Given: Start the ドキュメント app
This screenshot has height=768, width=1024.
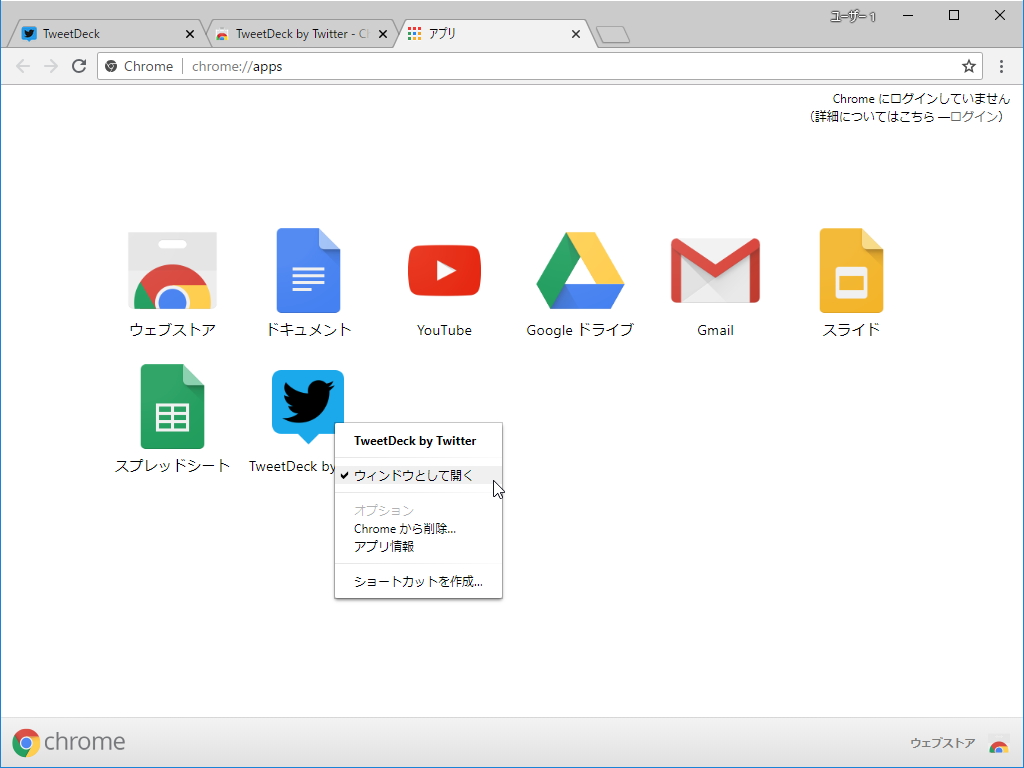Looking at the screenshot, I should pos(308,270).
